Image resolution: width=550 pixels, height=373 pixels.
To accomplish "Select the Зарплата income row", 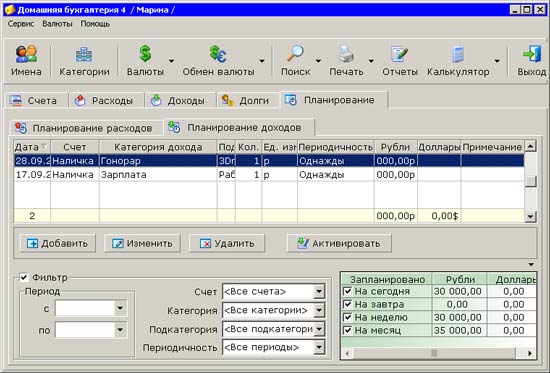I will point(269,174).
